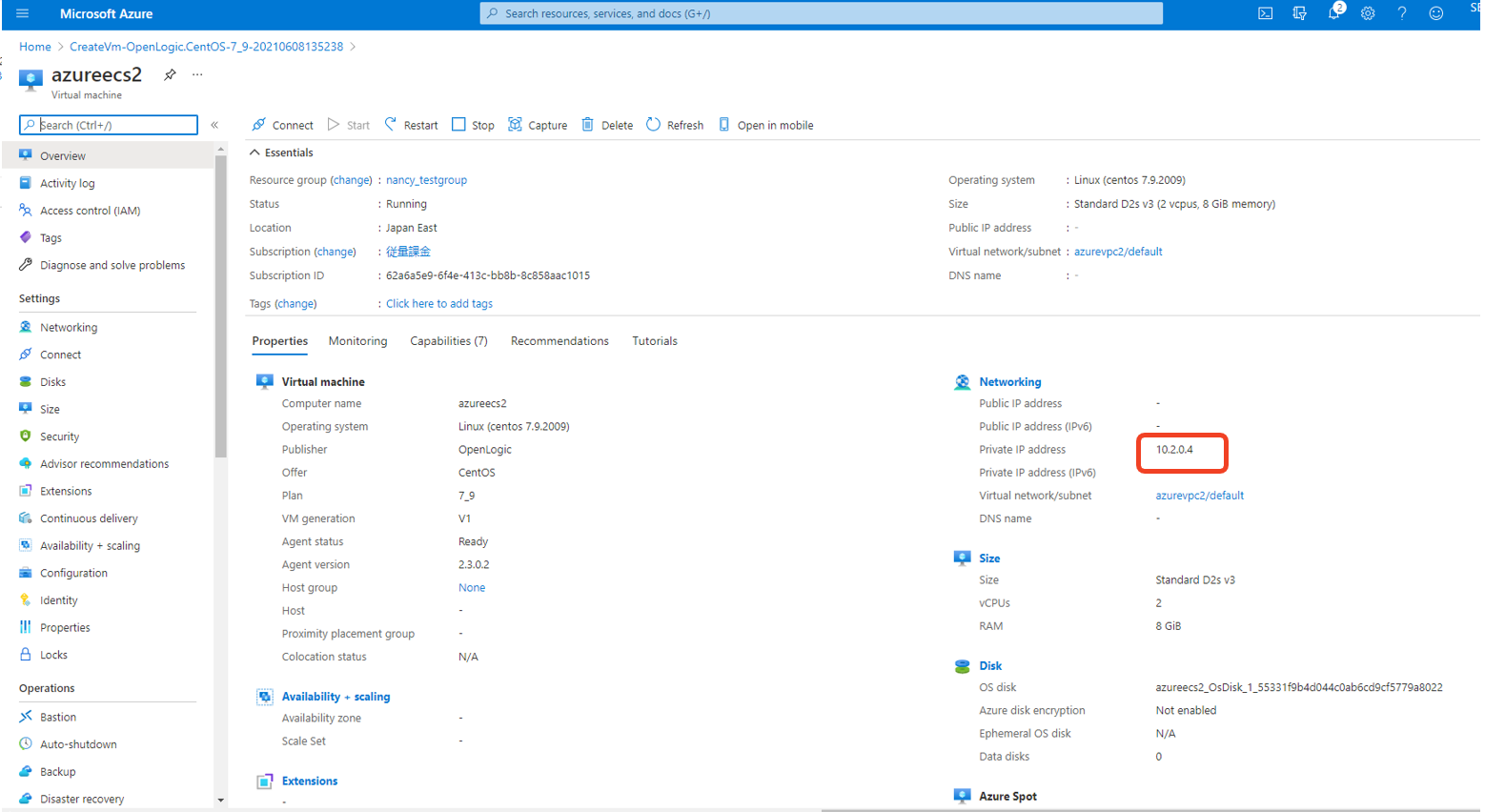
Task: Open the Size section heading link
Action: 989,558
